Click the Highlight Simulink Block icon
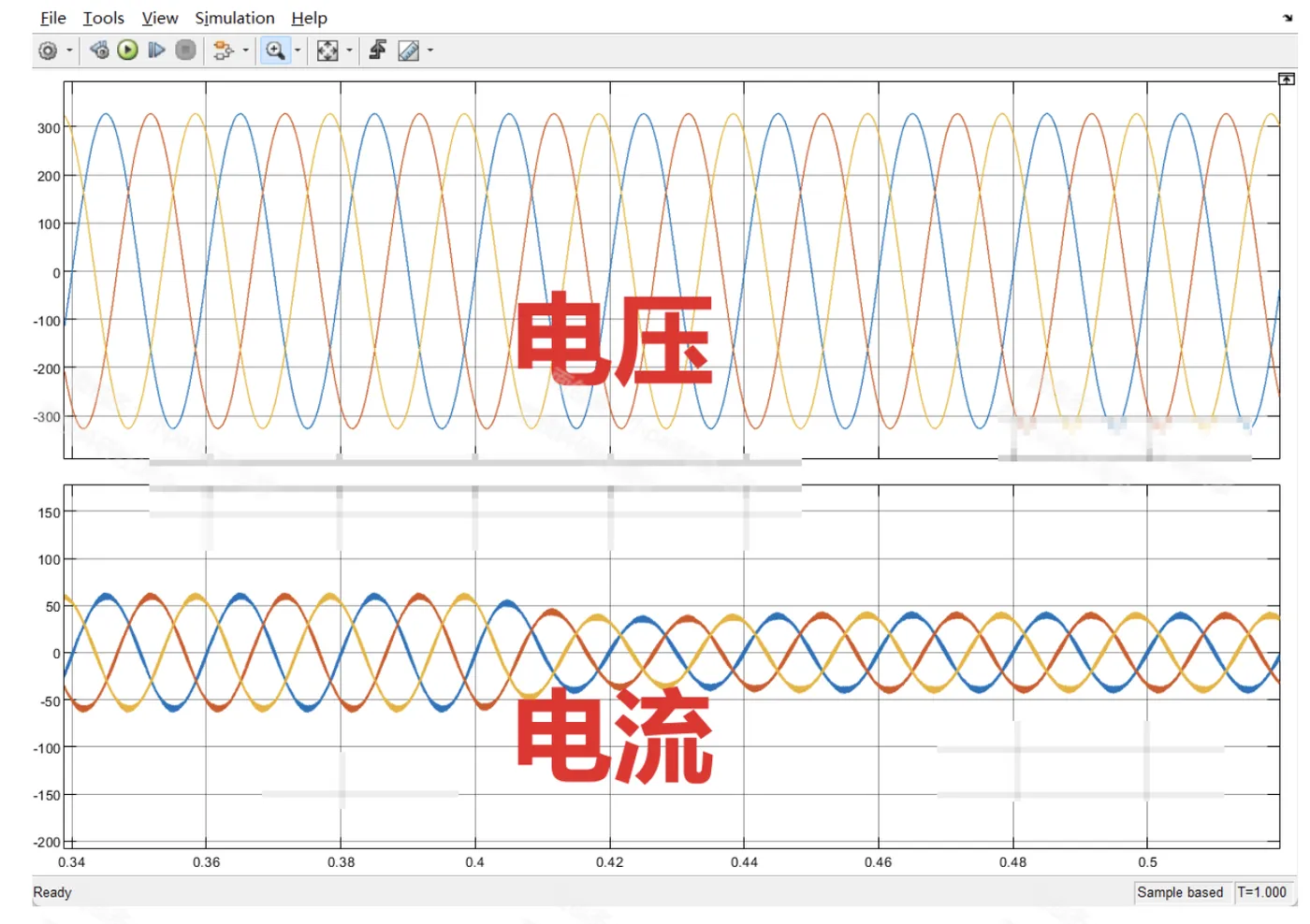 tap(223, 51)
